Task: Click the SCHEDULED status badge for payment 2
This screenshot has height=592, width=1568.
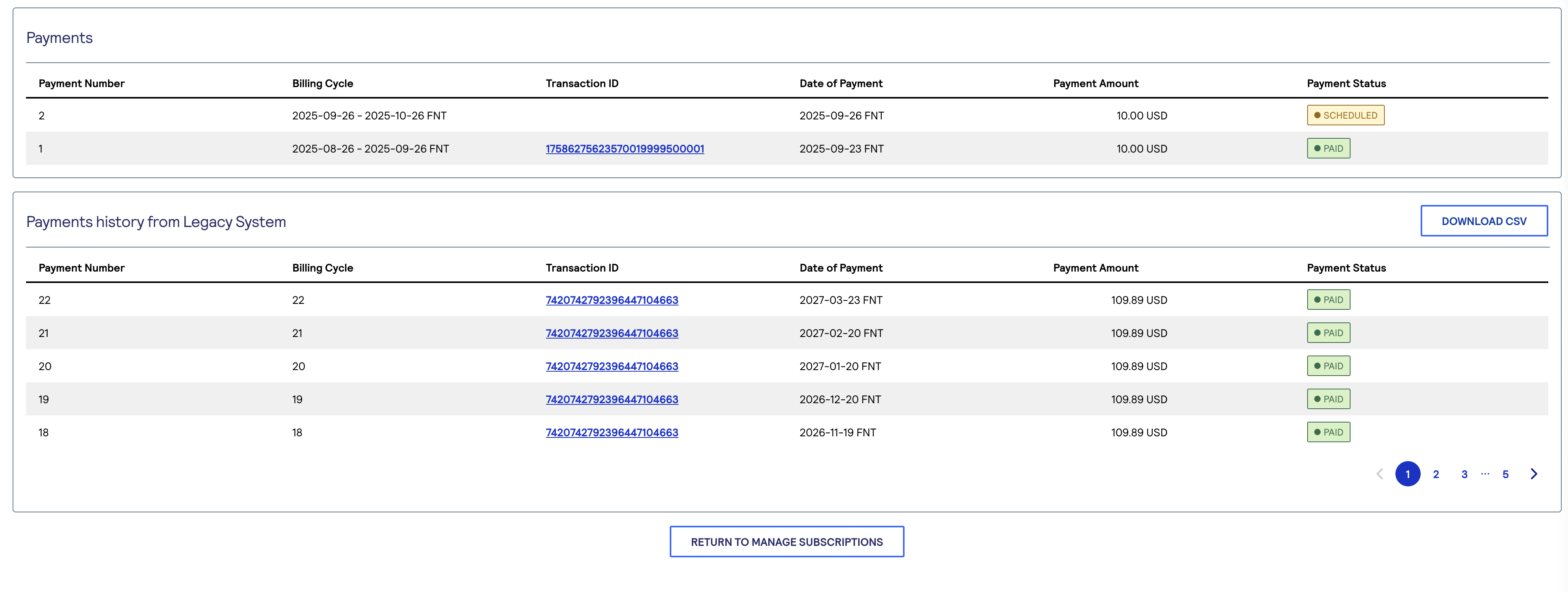Action: point(1346,115)
